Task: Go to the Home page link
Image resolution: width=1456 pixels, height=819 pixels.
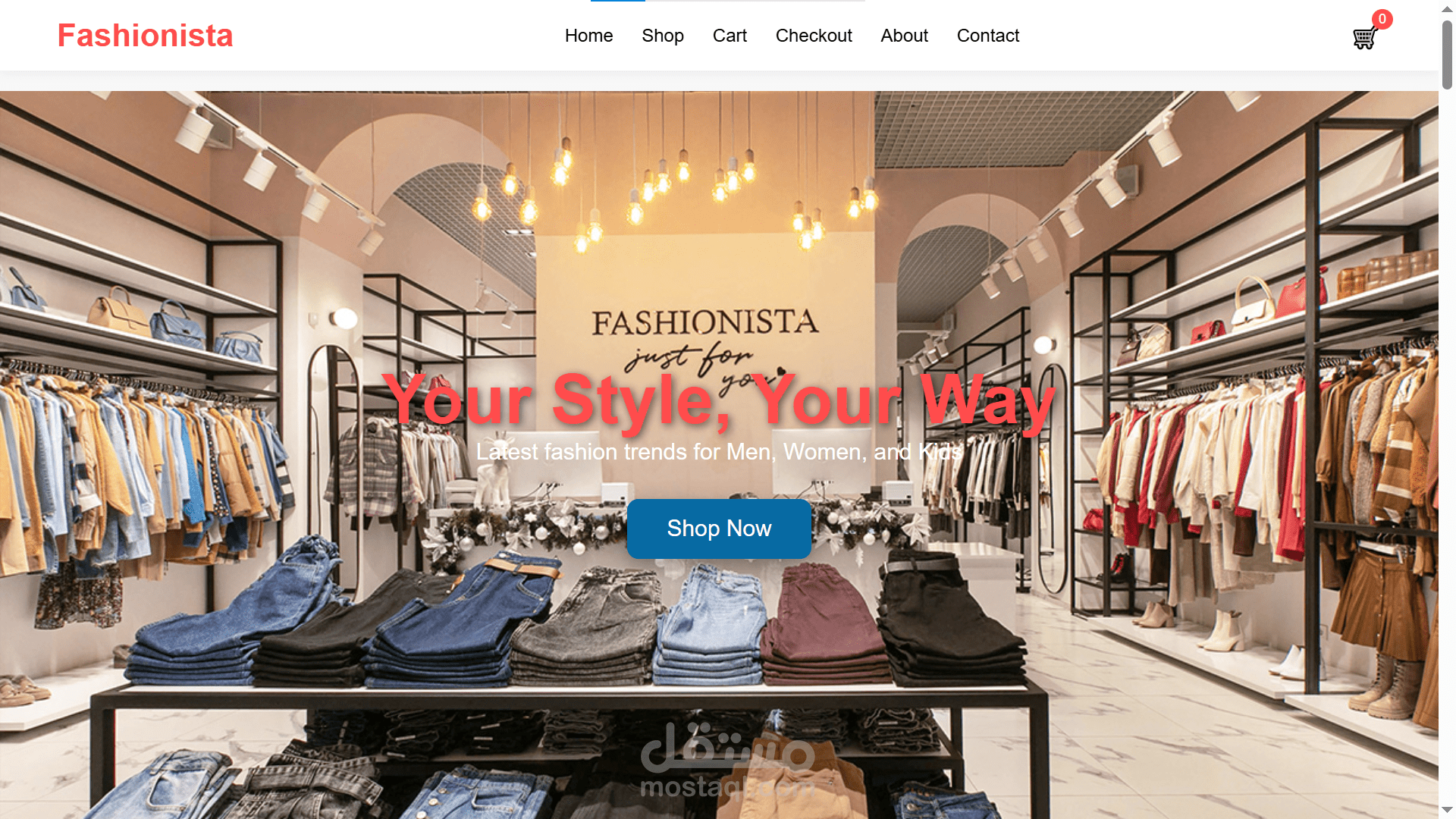Action: (588, 36)
